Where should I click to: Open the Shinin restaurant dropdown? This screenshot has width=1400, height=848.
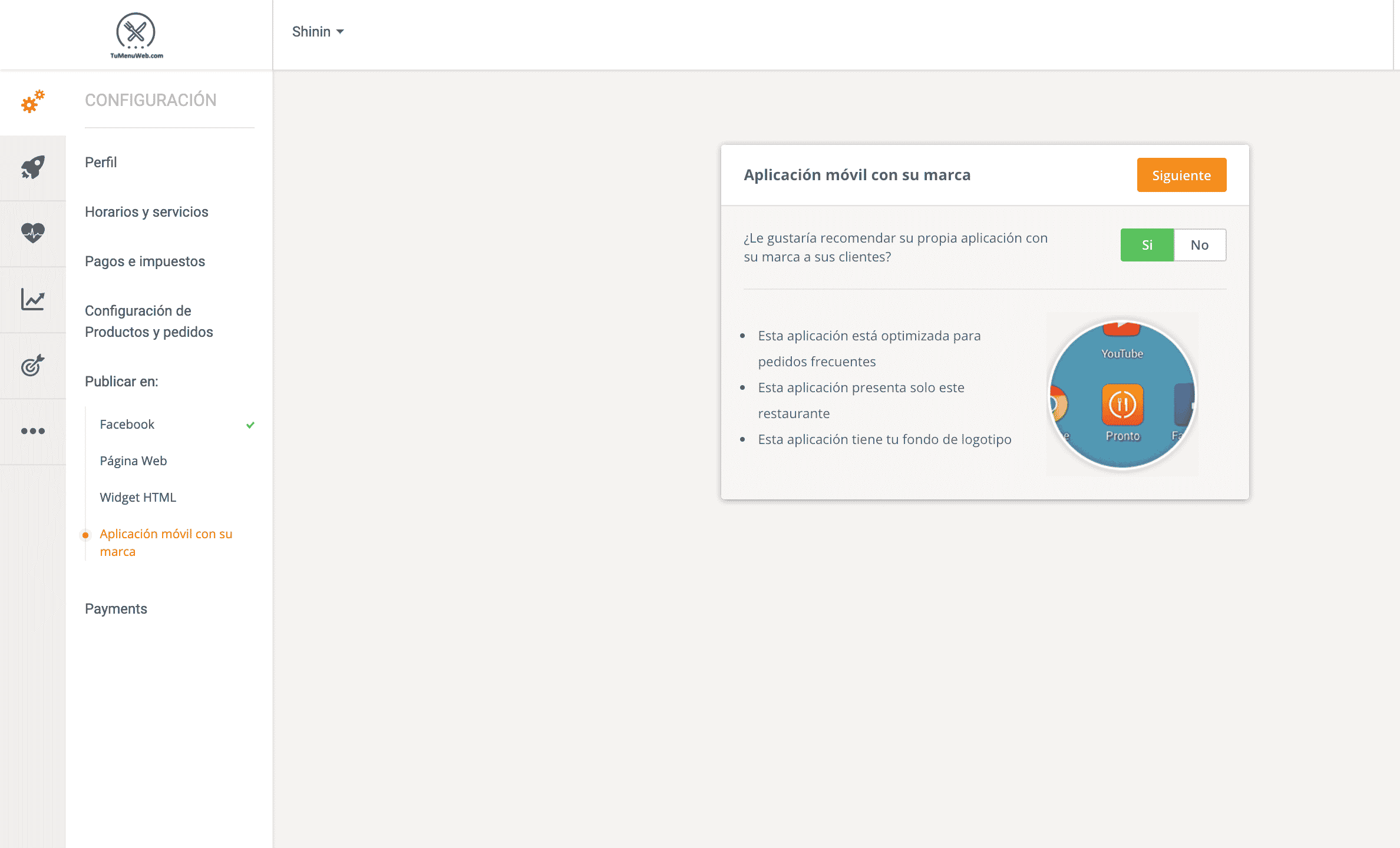[x=318, y=32]
